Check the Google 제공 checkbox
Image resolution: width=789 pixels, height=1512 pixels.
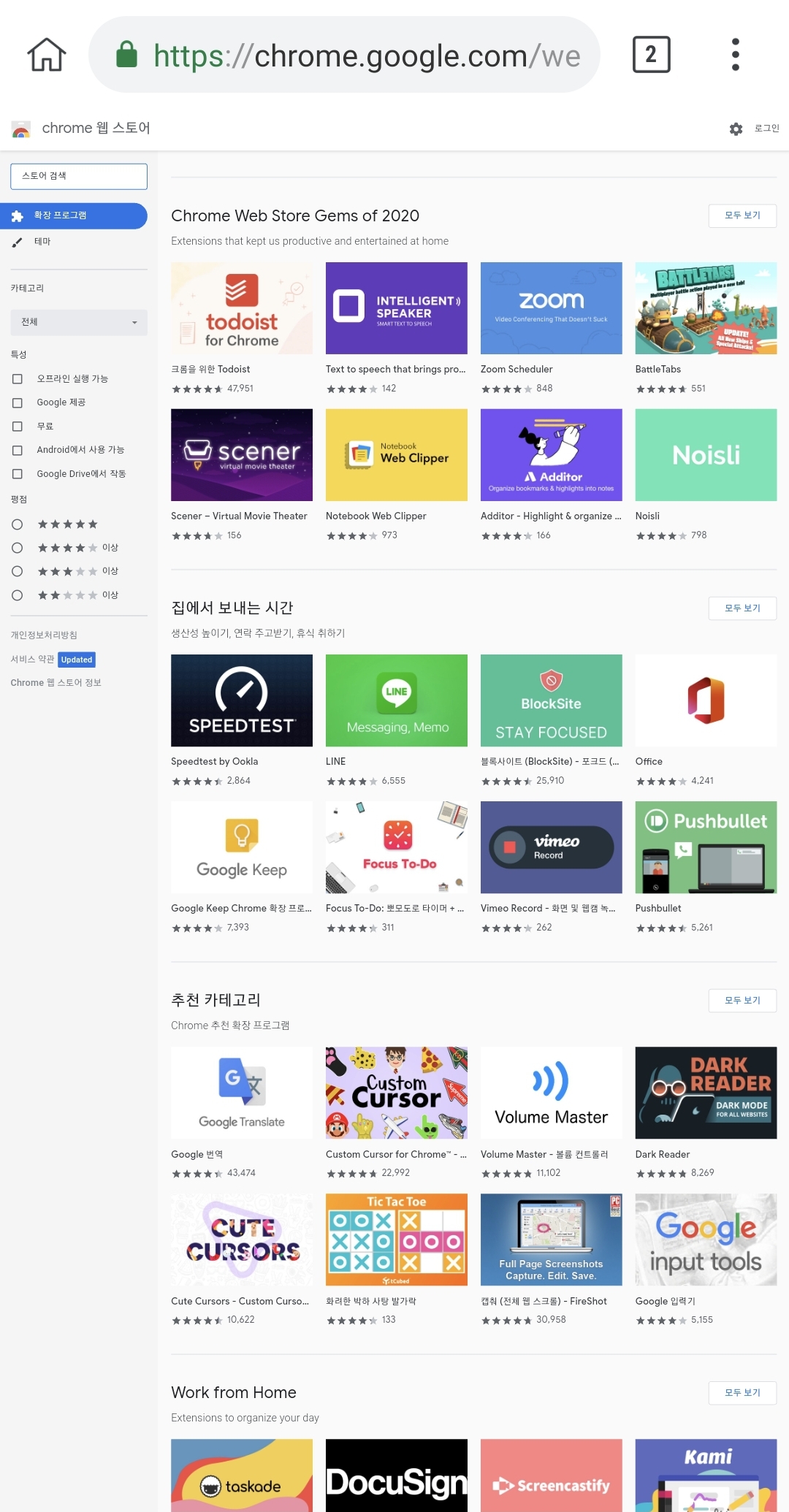pyautogui.click(x=18, y=402)
